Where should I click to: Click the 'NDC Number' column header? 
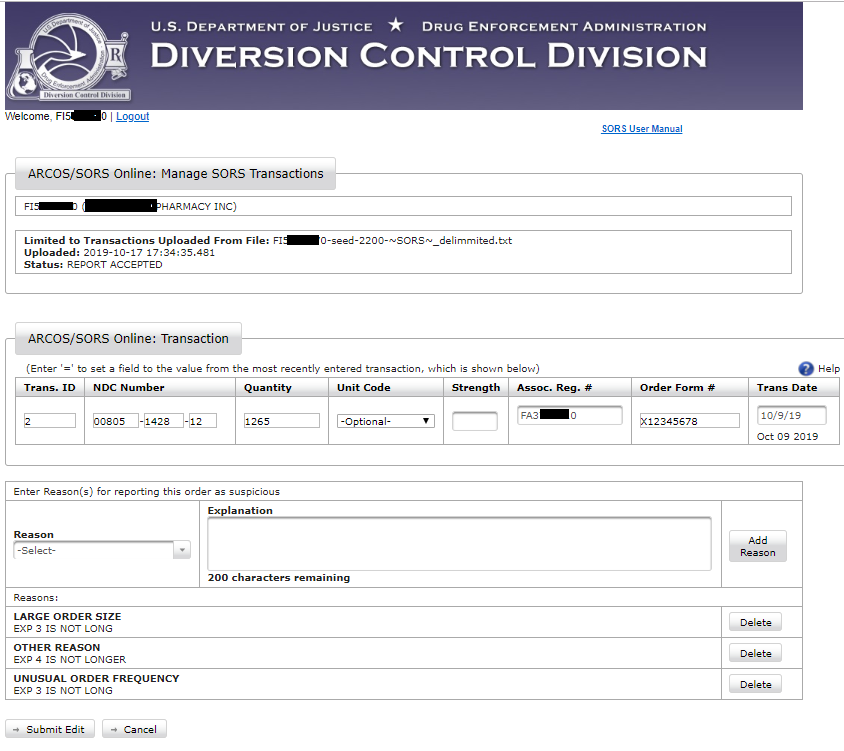click(129, 388)
